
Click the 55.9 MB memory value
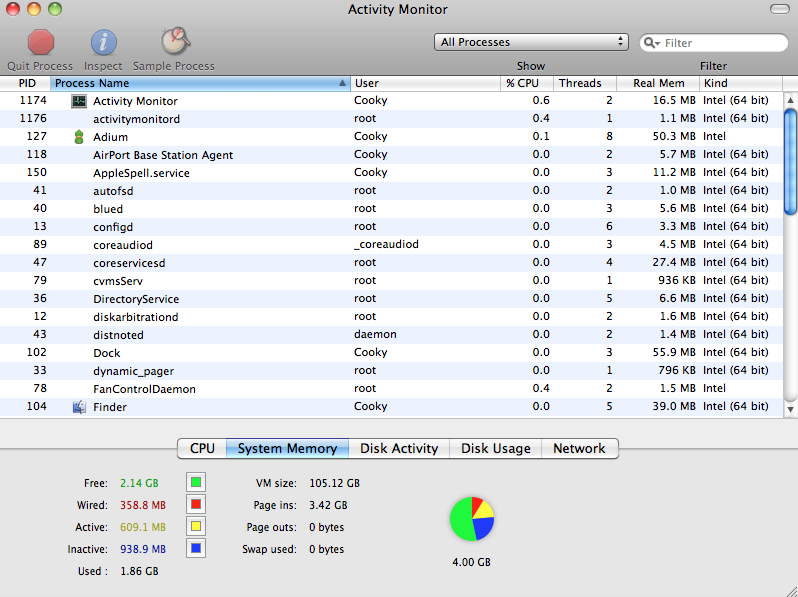point(674,352)
